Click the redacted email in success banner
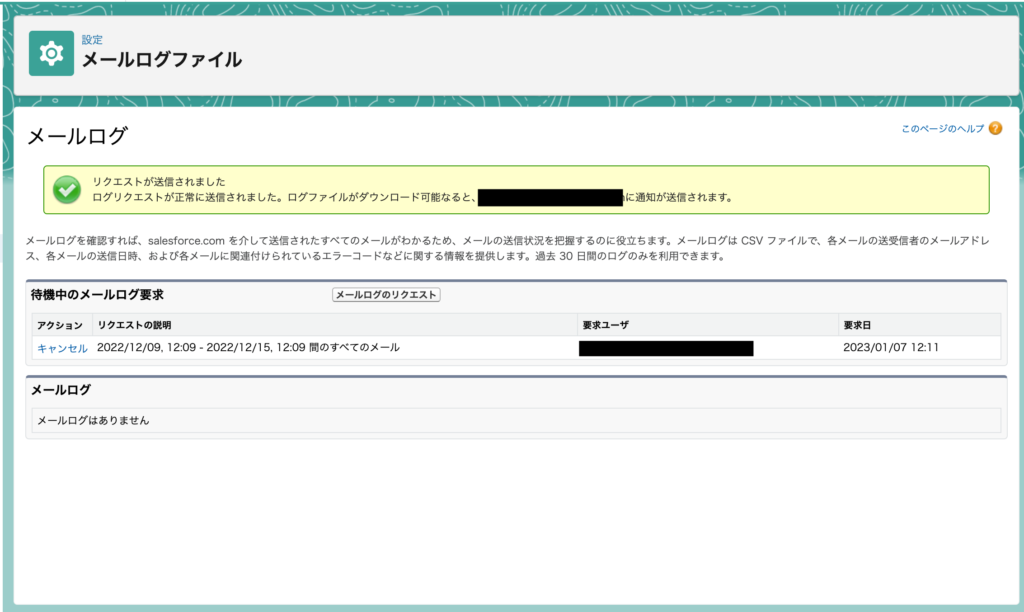1024x612 pixels. click(550, 197)
